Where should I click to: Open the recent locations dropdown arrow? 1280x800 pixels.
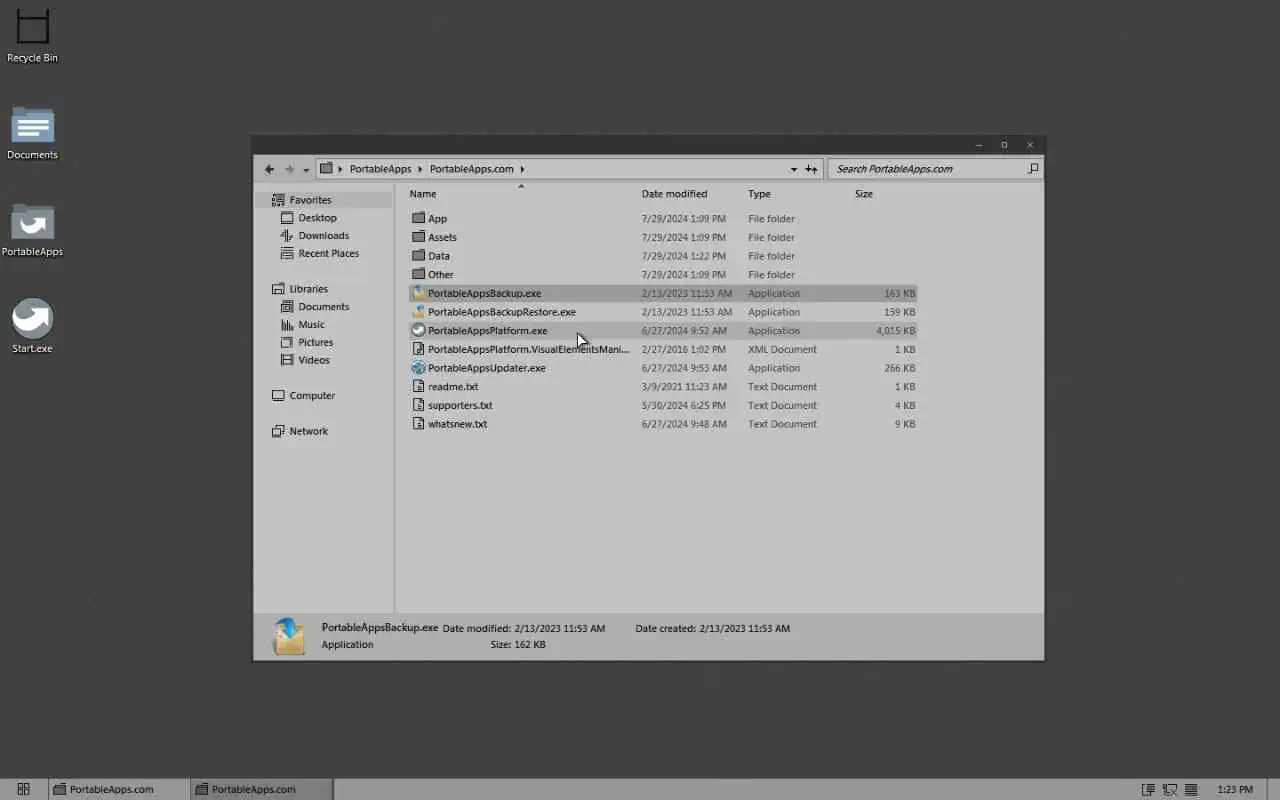pyautogui.click(x=306, y=170)
